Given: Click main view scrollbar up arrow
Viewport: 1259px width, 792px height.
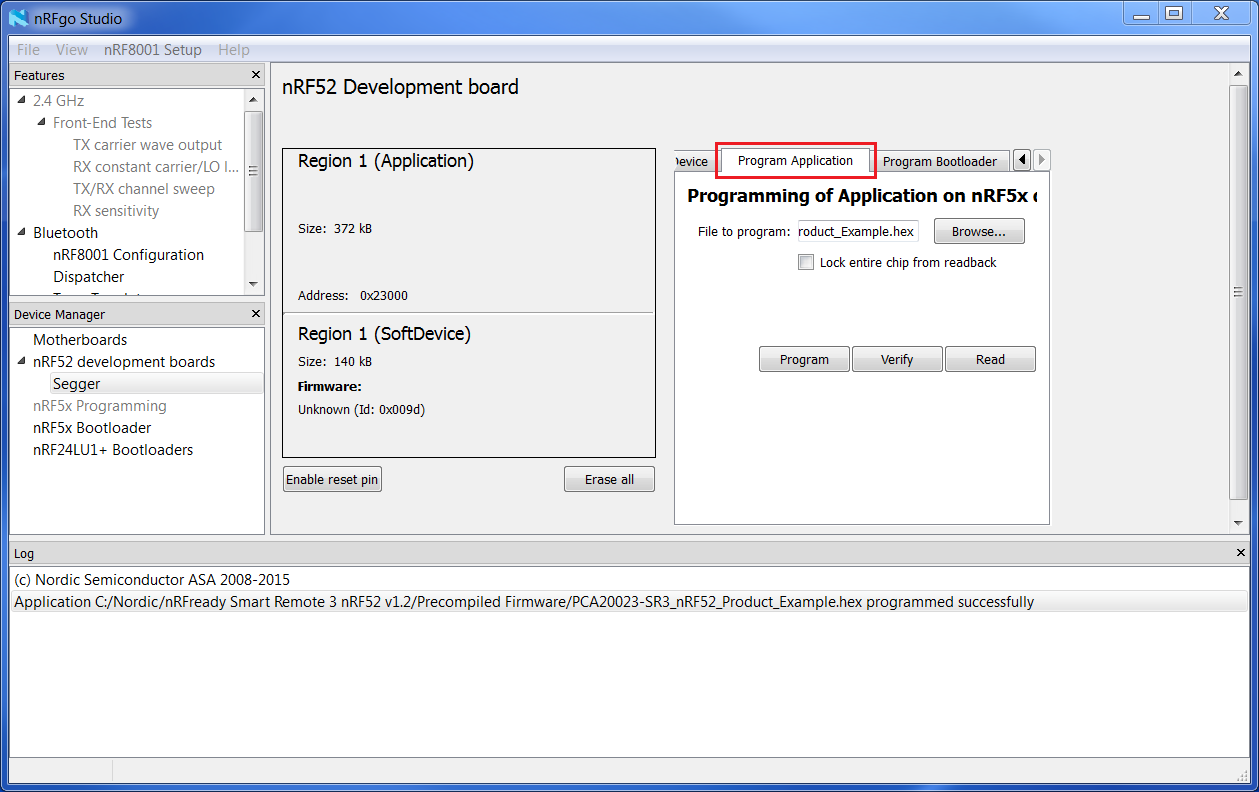Looking at the screenshot, I should (1238, 76).
